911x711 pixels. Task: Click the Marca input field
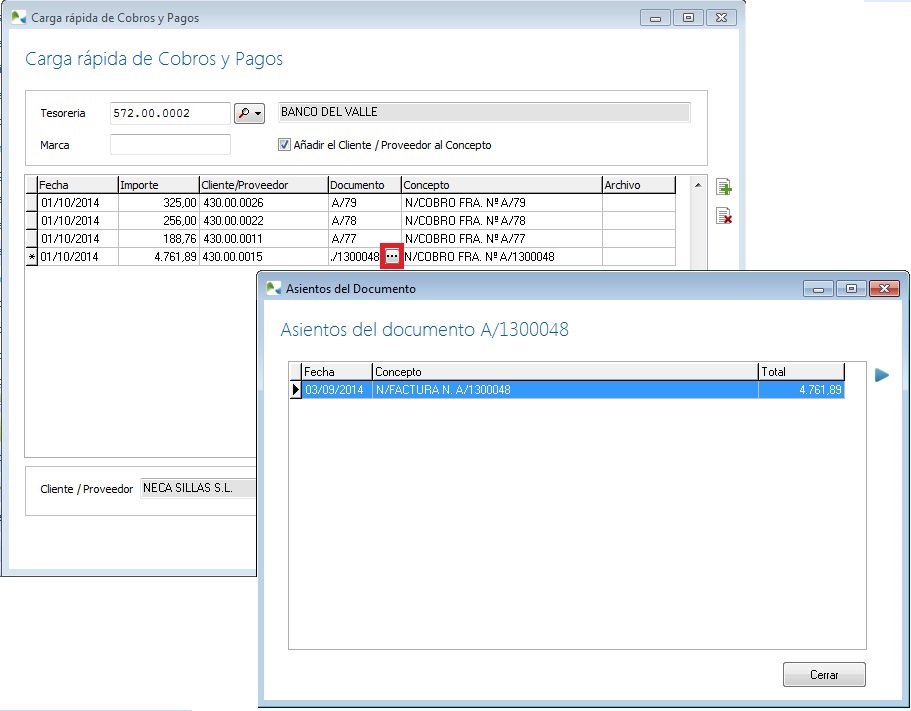tap(170, 145)
